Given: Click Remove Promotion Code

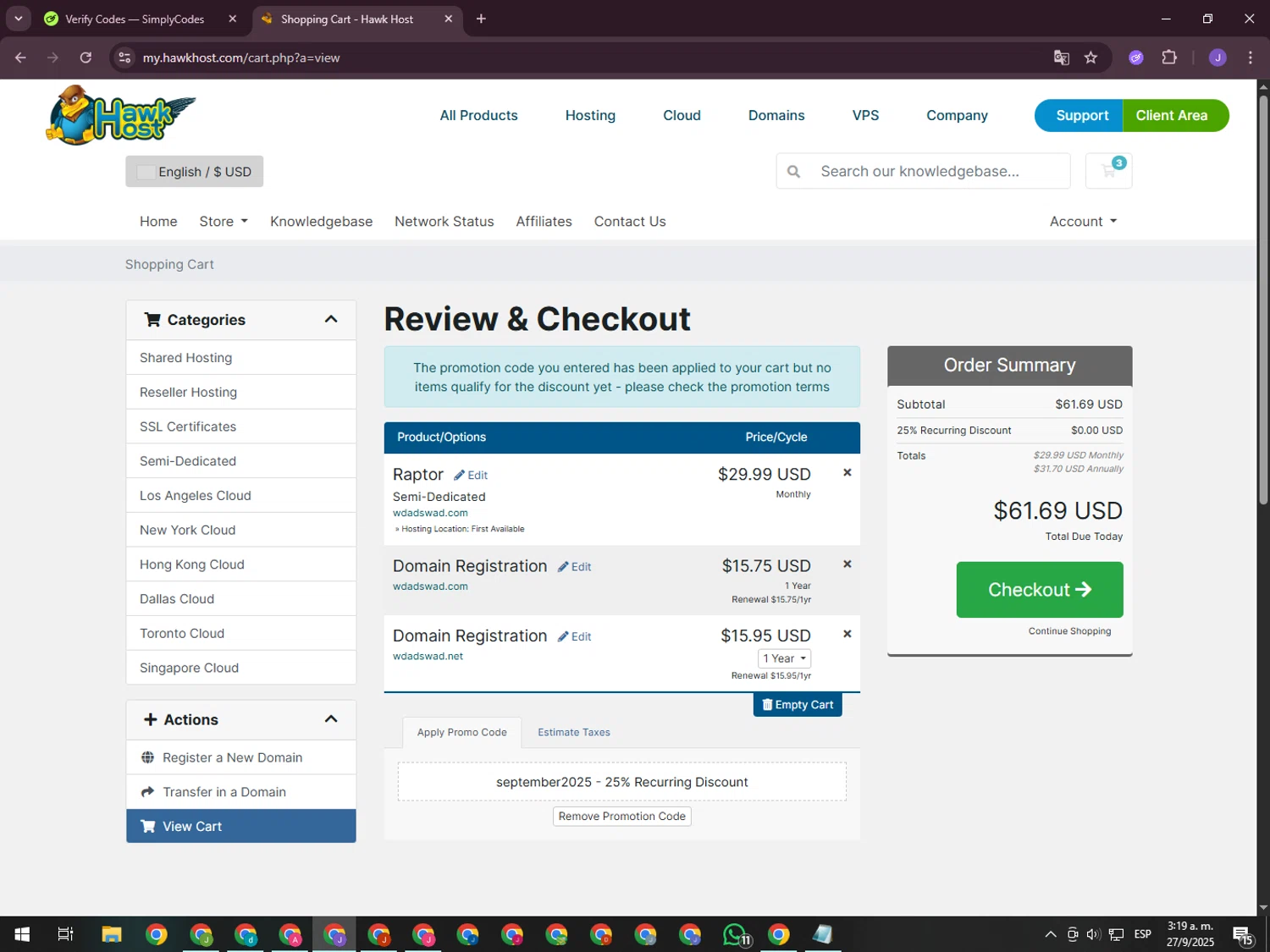Looking at the screenshot, I should pos(622,817).
